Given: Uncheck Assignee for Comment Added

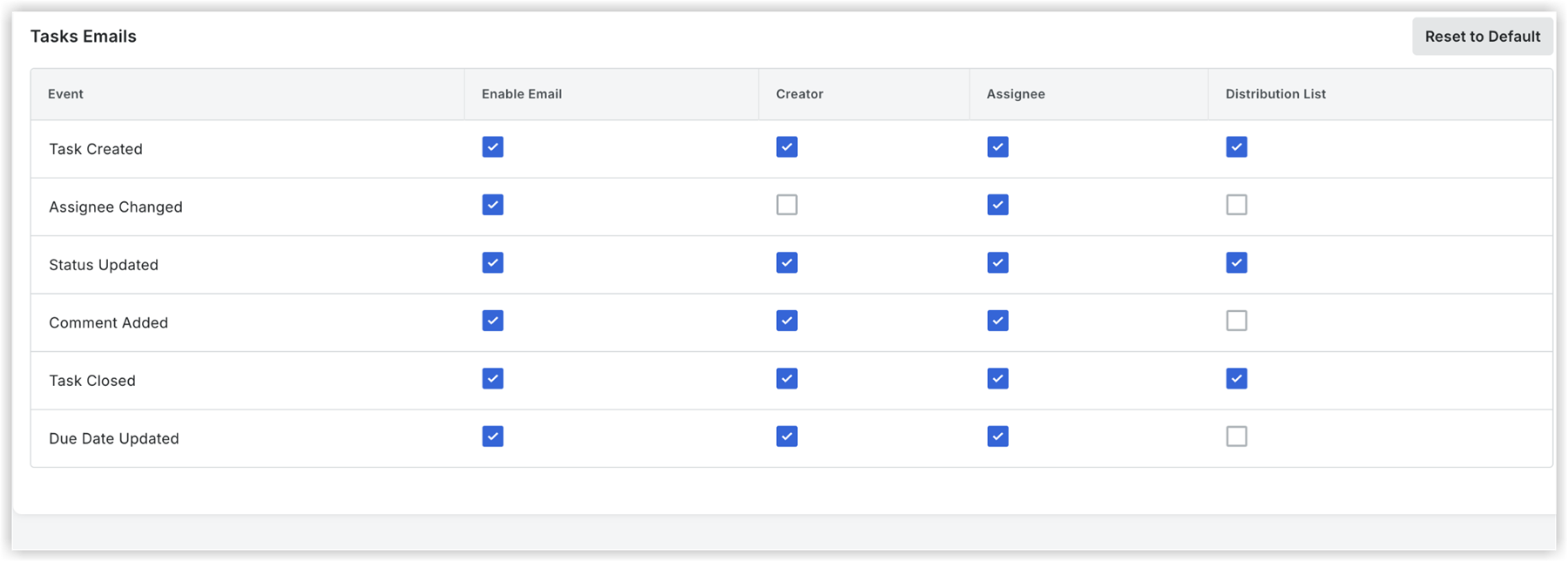Looking at the screenshot, I should 997,321.
